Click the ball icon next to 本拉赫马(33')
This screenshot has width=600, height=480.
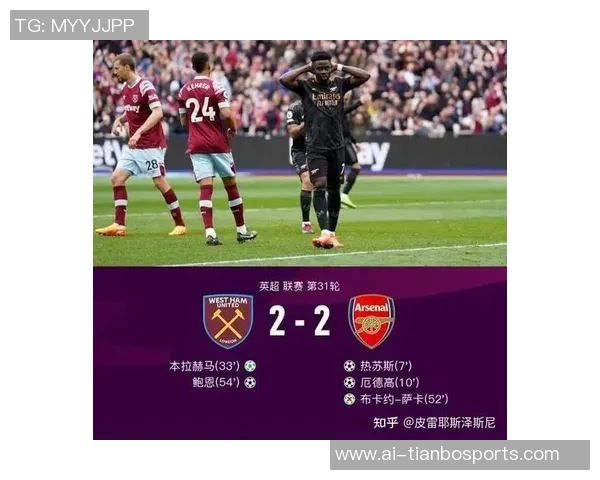click(250, 366)
